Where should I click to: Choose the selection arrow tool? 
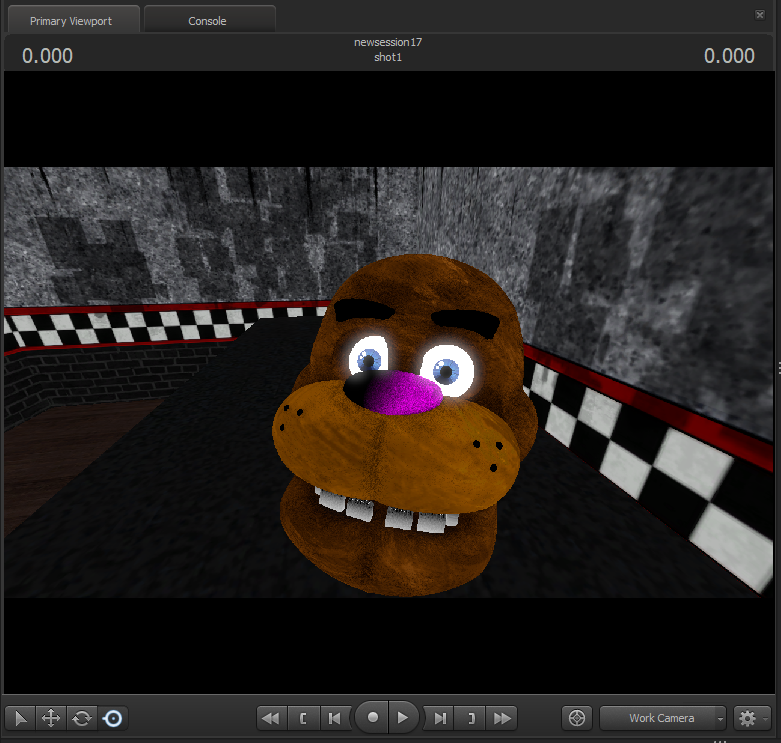(20, 718)
